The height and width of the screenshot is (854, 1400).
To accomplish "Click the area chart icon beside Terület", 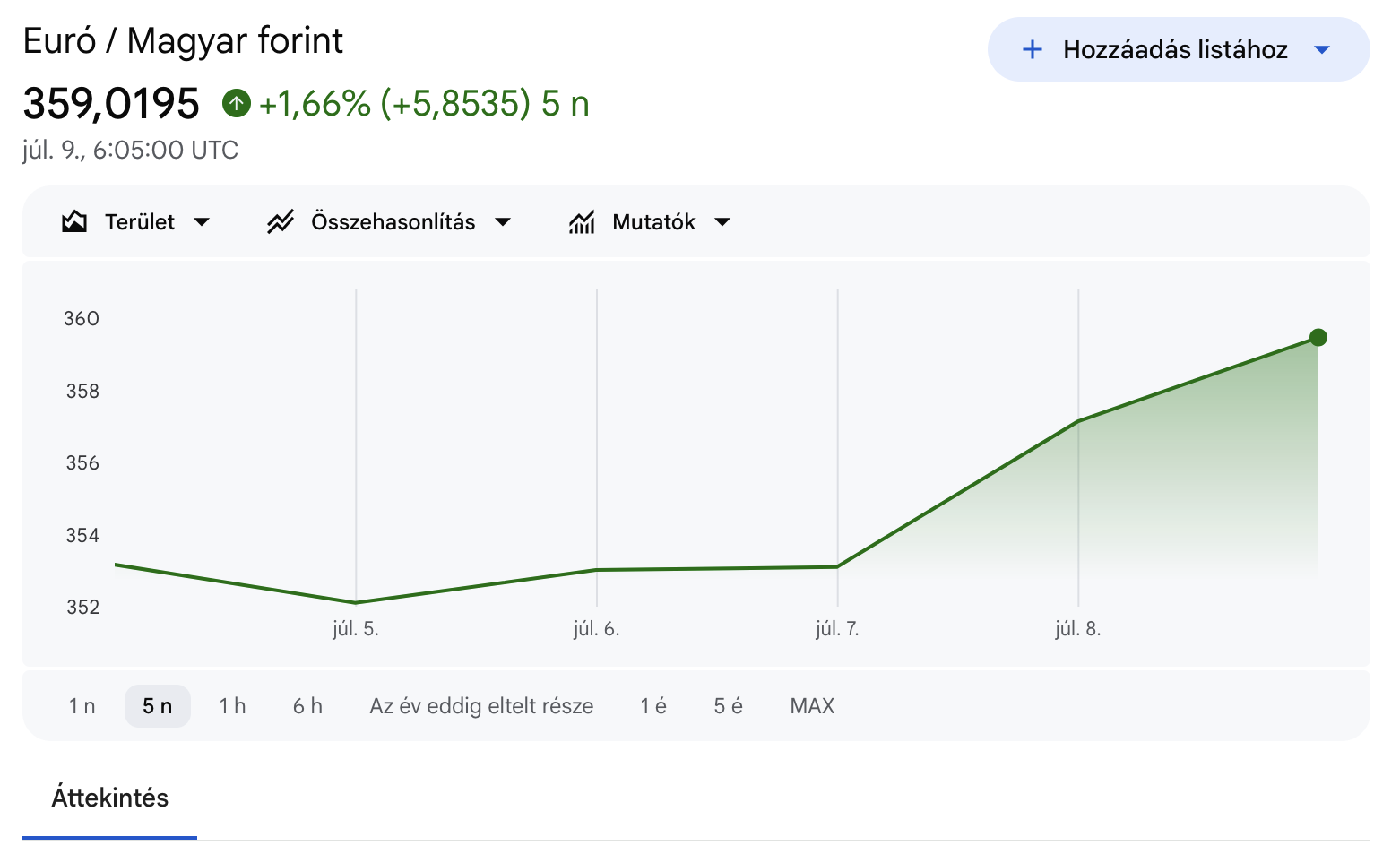I will click(x=74, y=221).
